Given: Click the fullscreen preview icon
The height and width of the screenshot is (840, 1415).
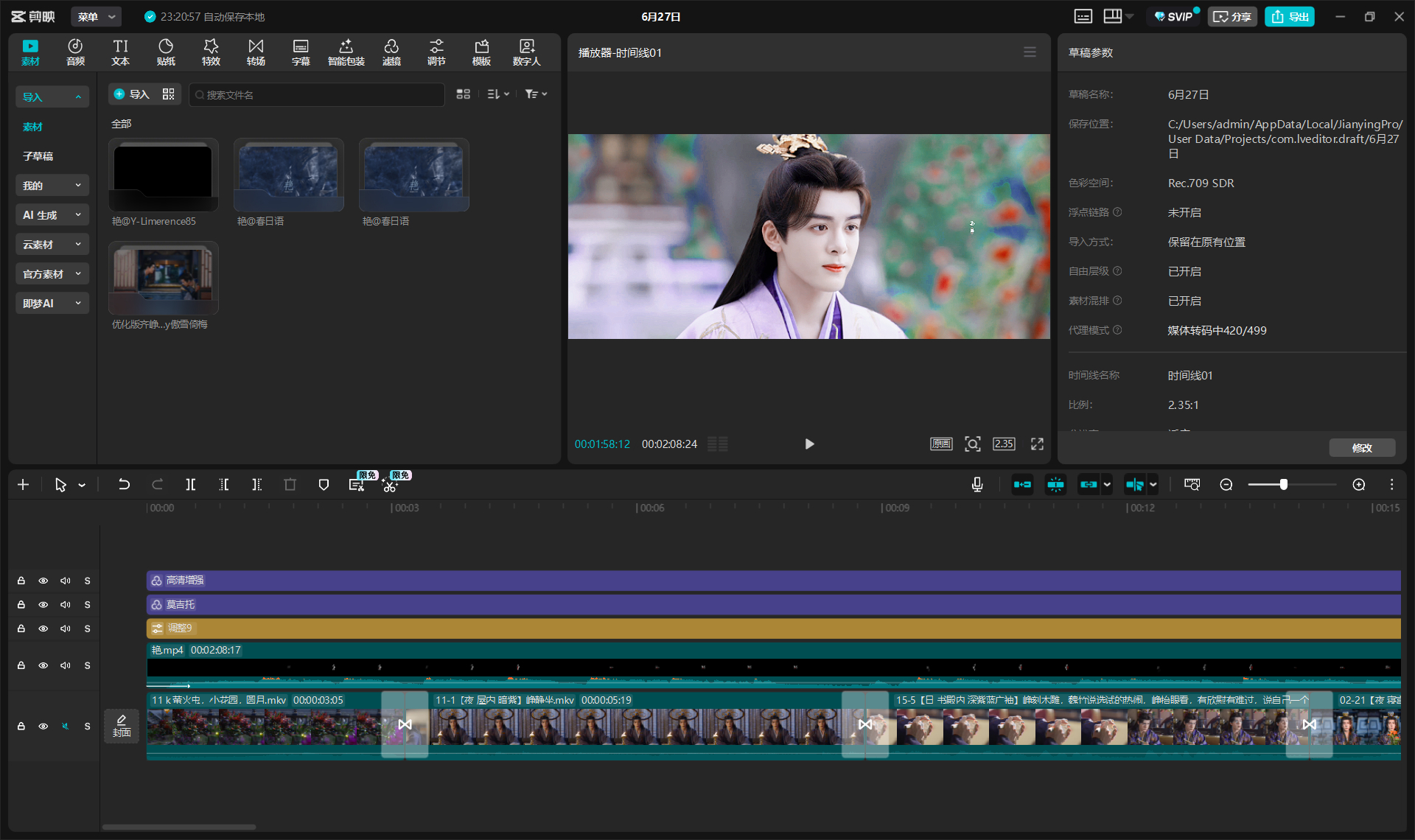Looking at the screenshot, I should coord(1037,444).
